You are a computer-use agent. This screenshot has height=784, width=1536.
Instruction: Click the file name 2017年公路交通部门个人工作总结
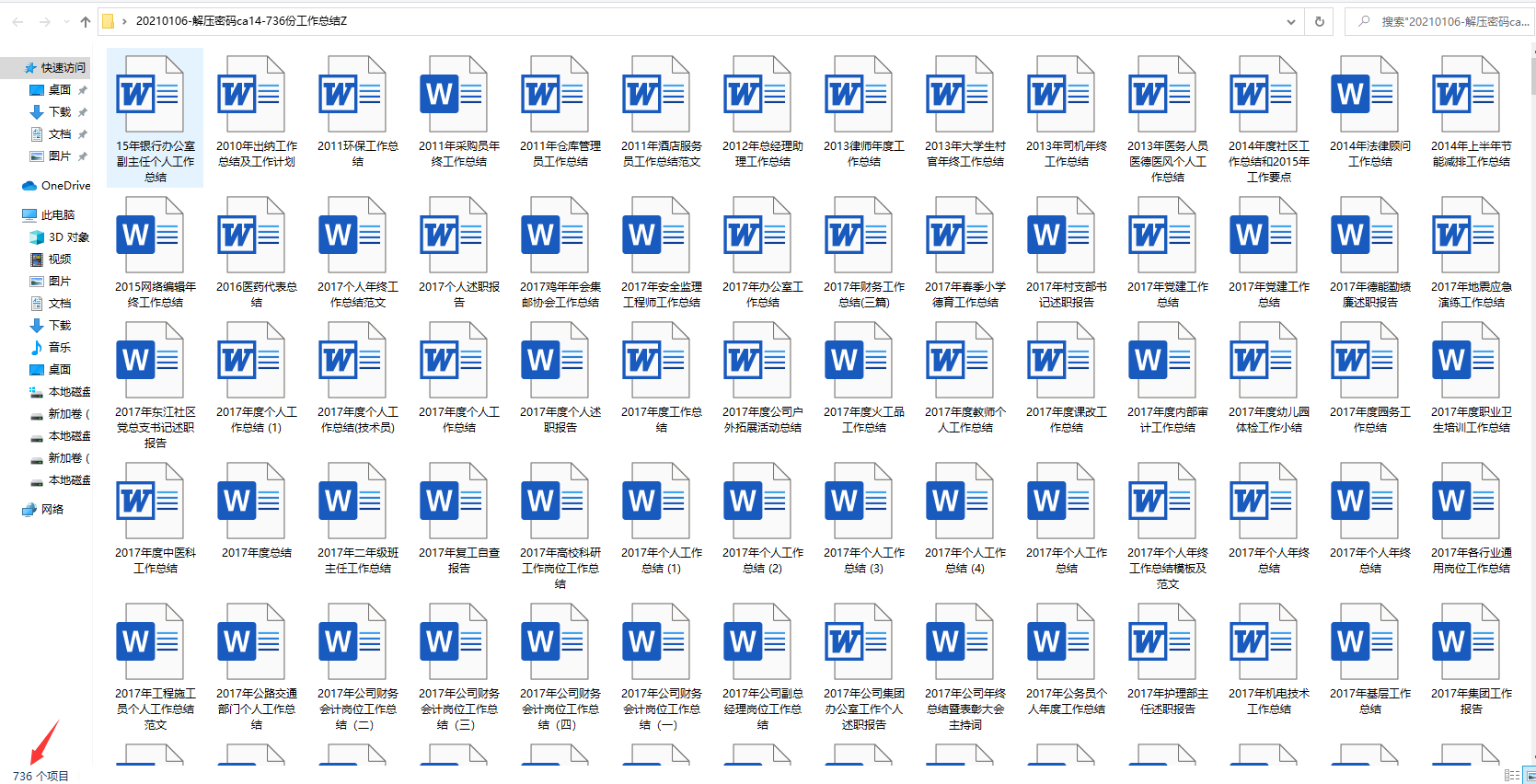click(x=257, y=709)
